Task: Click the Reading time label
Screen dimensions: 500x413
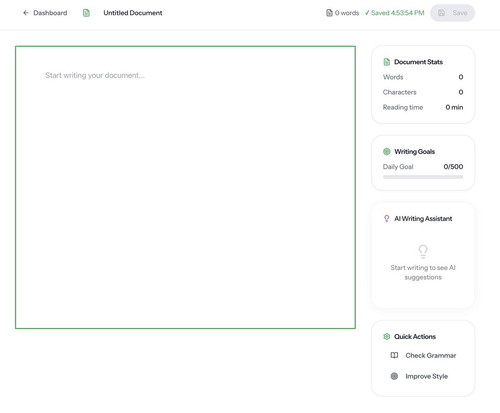Action: click(x=403, y=107)
